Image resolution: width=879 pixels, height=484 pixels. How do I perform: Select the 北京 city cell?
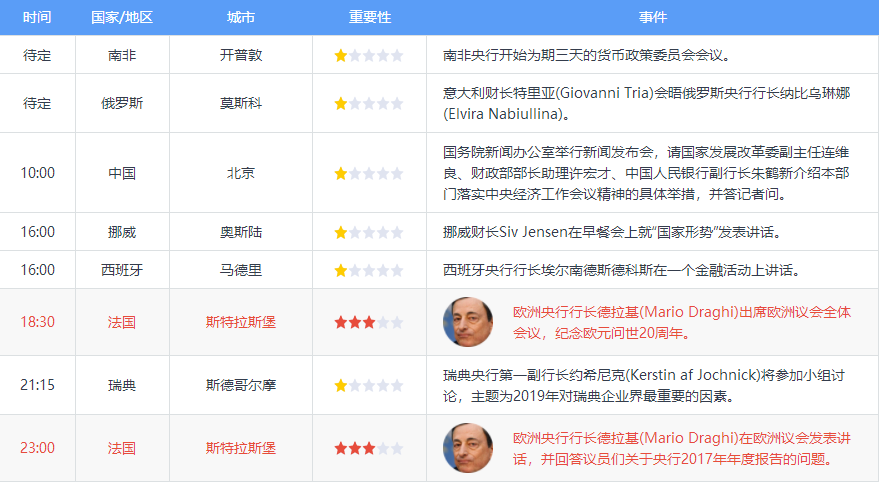[240, 173]
